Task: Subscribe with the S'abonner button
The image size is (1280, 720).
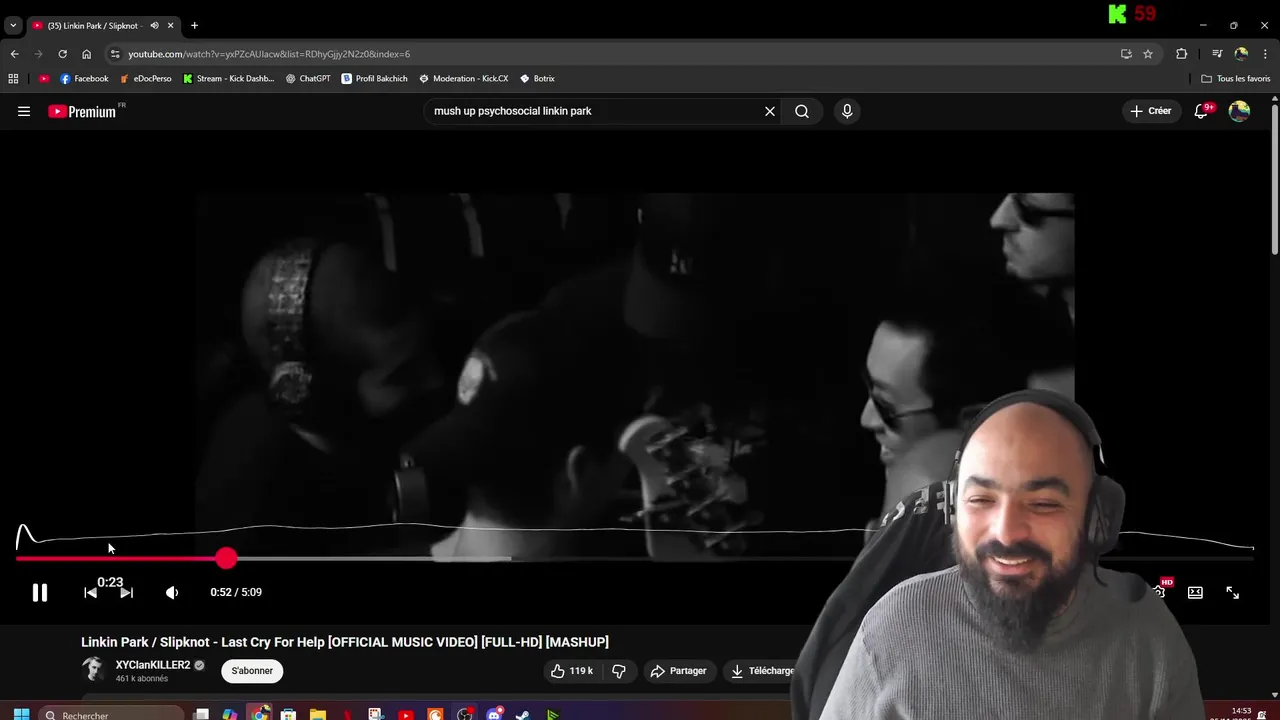Action: (x=252, y=671)
